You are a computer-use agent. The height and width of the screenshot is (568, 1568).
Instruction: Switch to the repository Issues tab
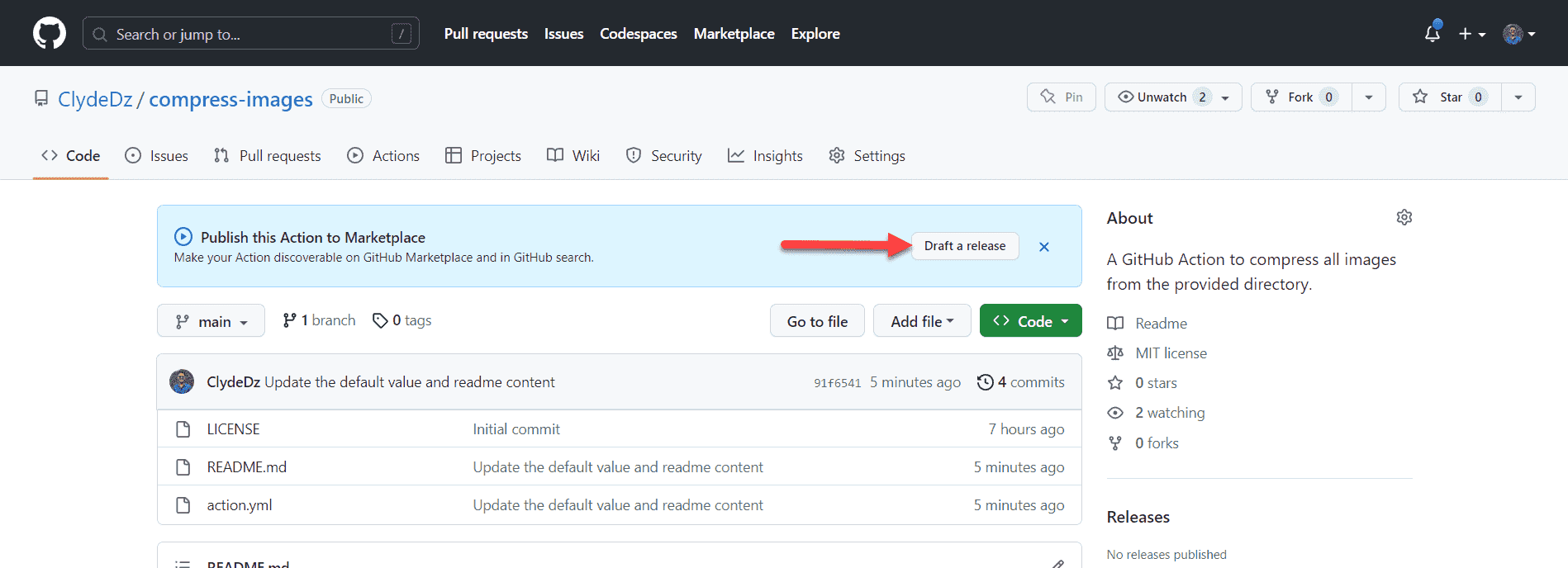click(156, 156)
